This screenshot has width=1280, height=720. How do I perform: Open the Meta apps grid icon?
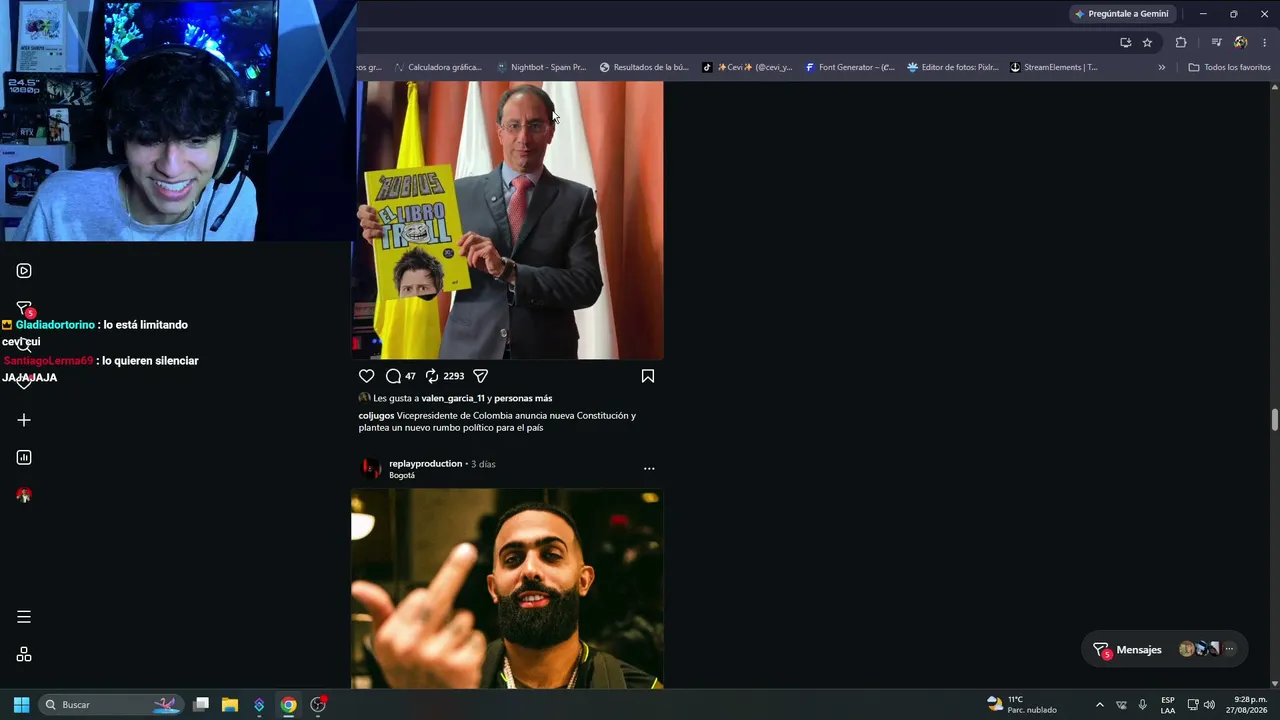pyautogui.click(x=24, y=654)
